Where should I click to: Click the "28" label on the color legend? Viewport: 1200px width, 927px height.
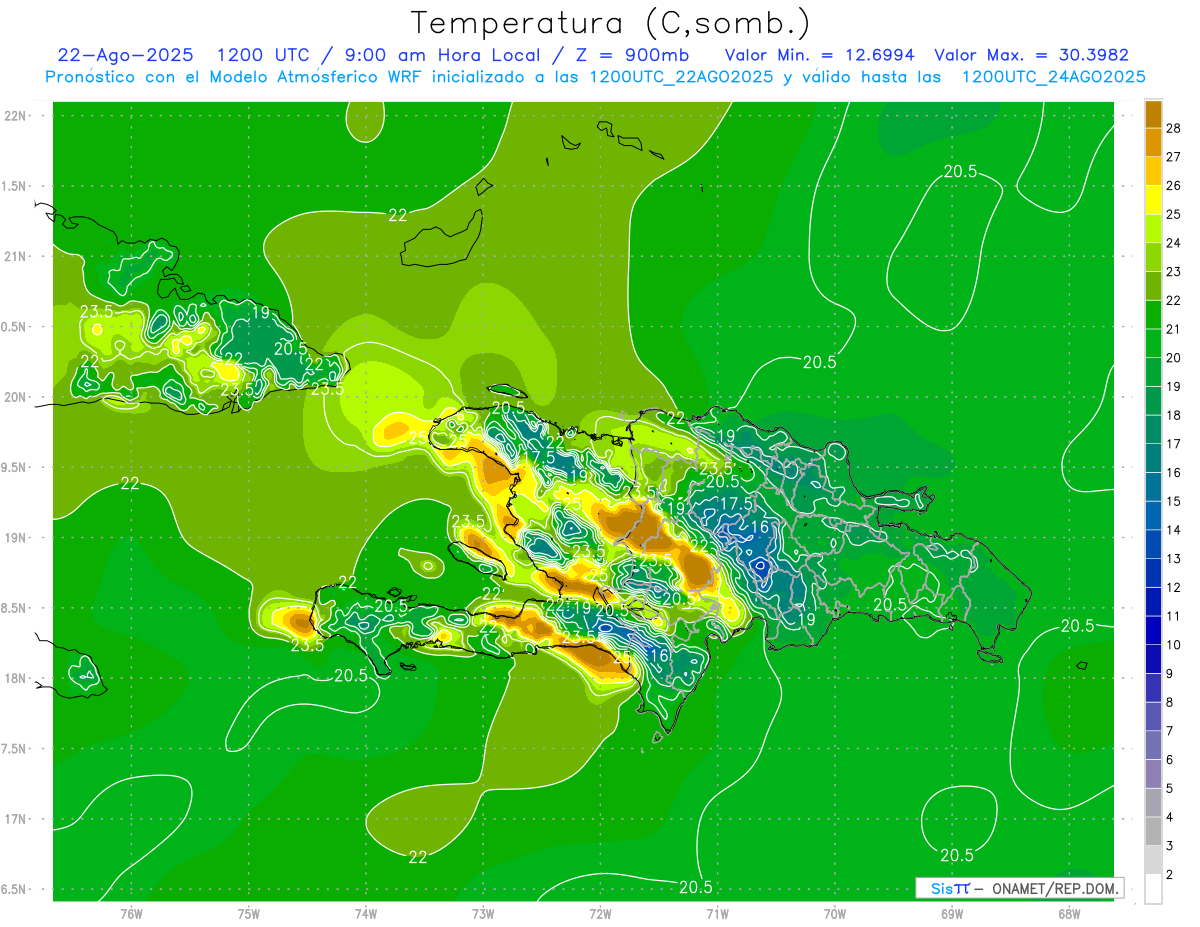(x=1174, y=128)
